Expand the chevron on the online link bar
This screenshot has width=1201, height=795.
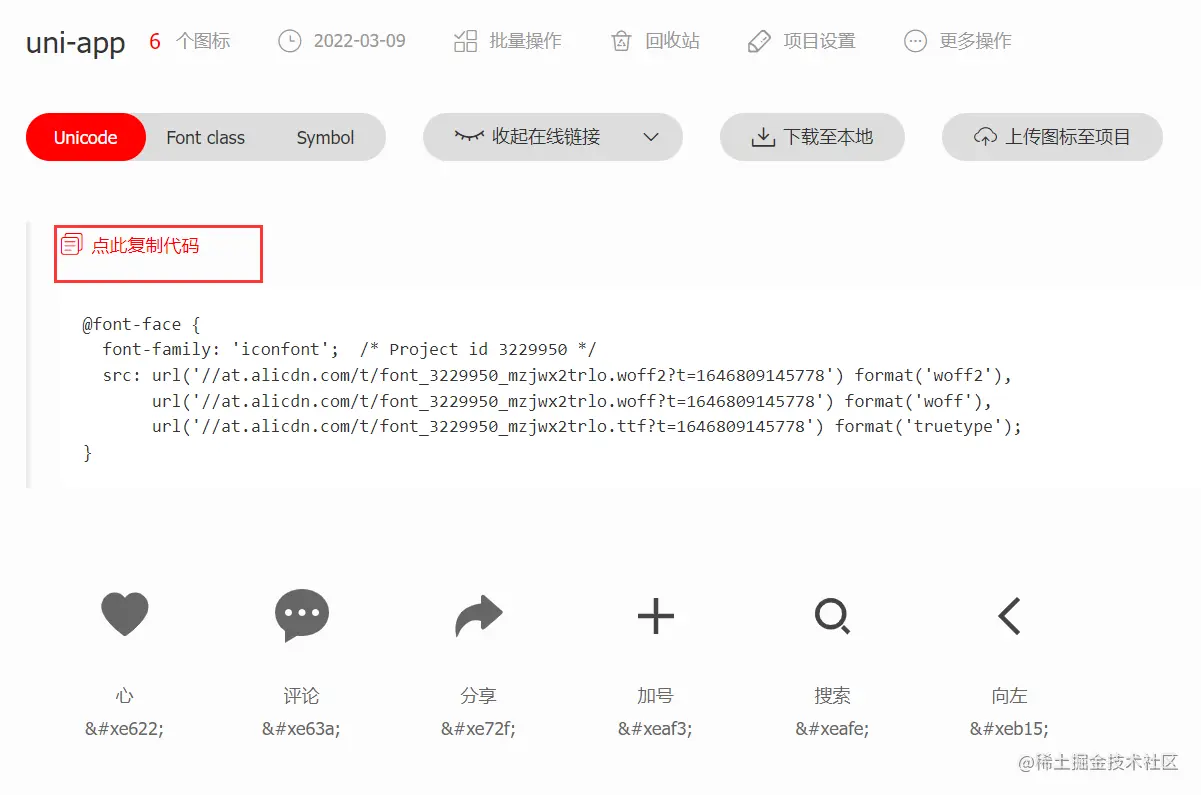pos(651,137)
